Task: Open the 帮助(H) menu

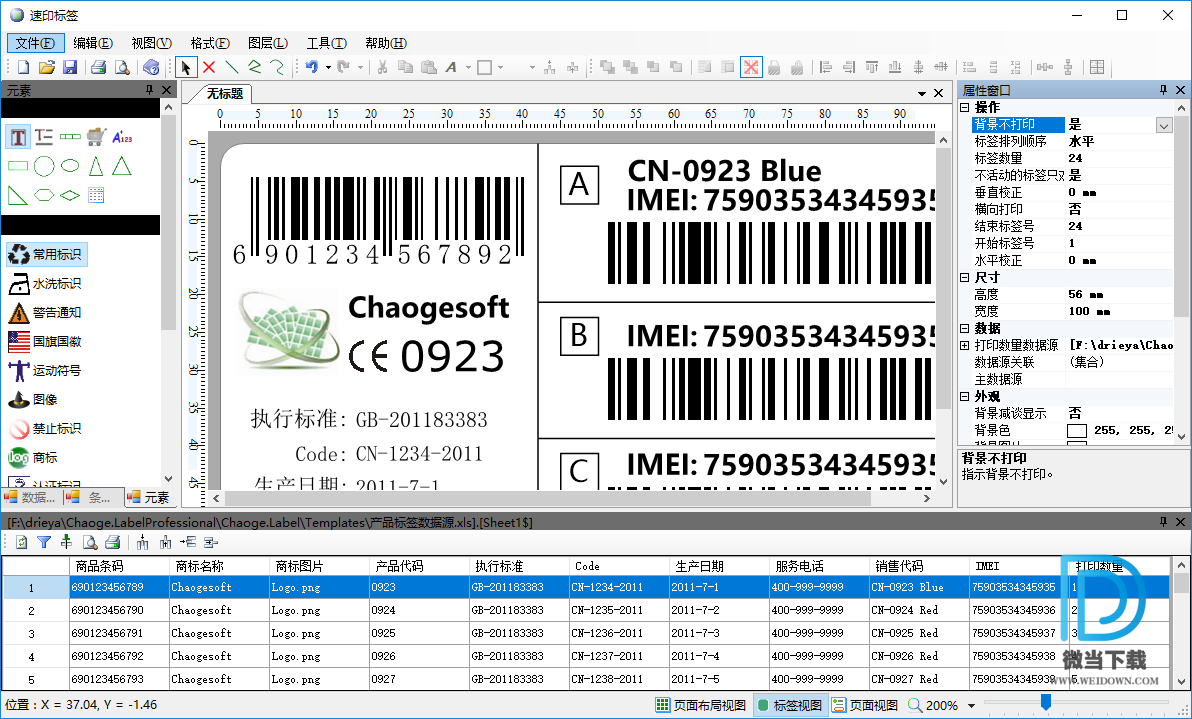Action: pyautogui.click(x=386, y=43)
